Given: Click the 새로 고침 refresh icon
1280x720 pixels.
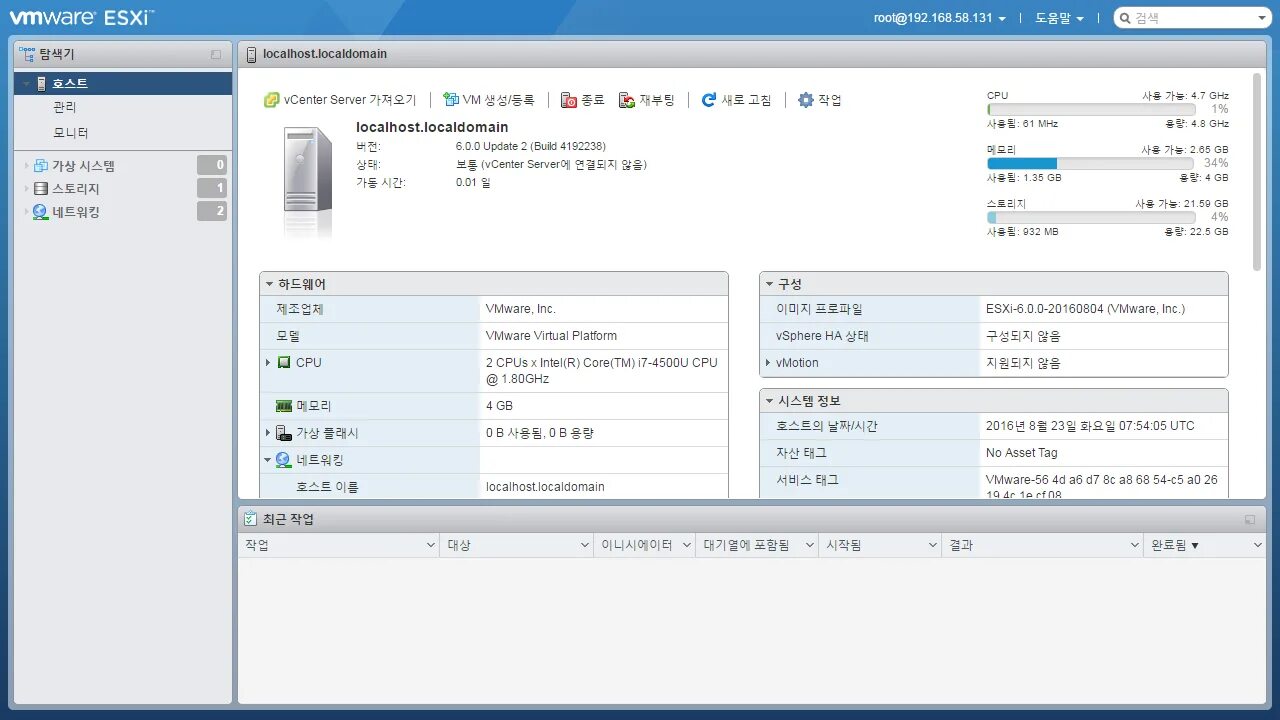Looking at the screenshot, I should point(709,100).
